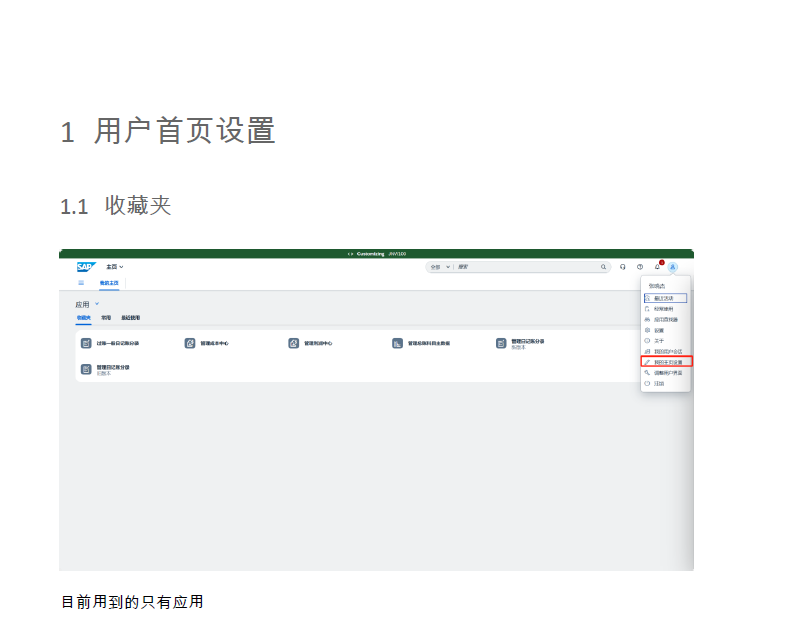Expand the 主页 dropdown beside SAP logo

pyautogui.click(x=115, y=267)
